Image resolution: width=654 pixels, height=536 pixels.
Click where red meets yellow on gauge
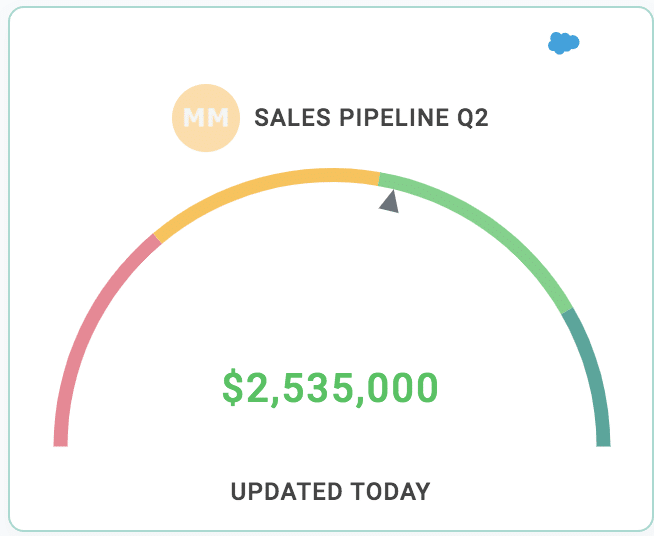tap(156, 239)
